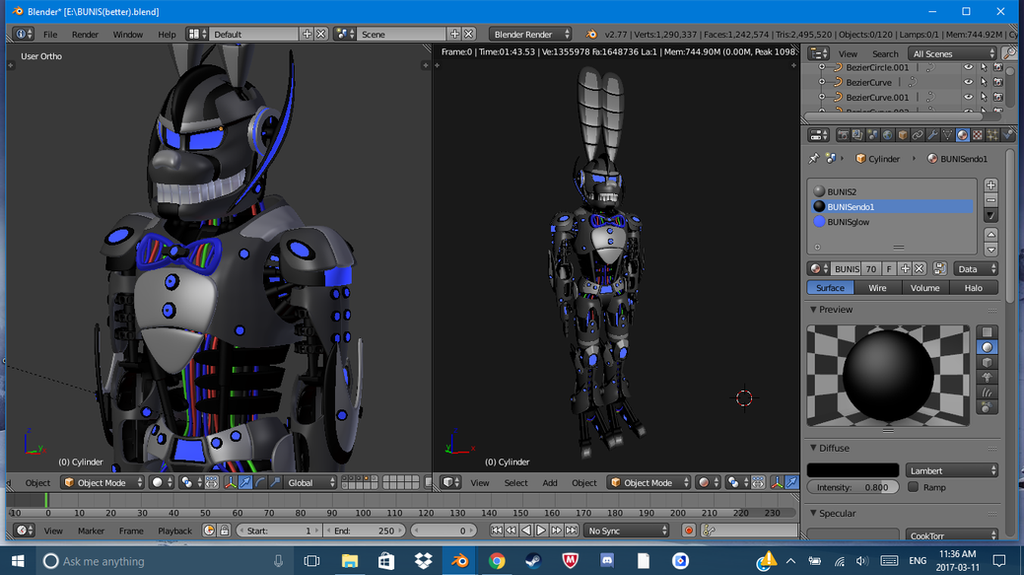Toggle visibility eye for BezierCurve.001
The width and height of the screenshot is (1024, 575).
click(x=968, y=97)
